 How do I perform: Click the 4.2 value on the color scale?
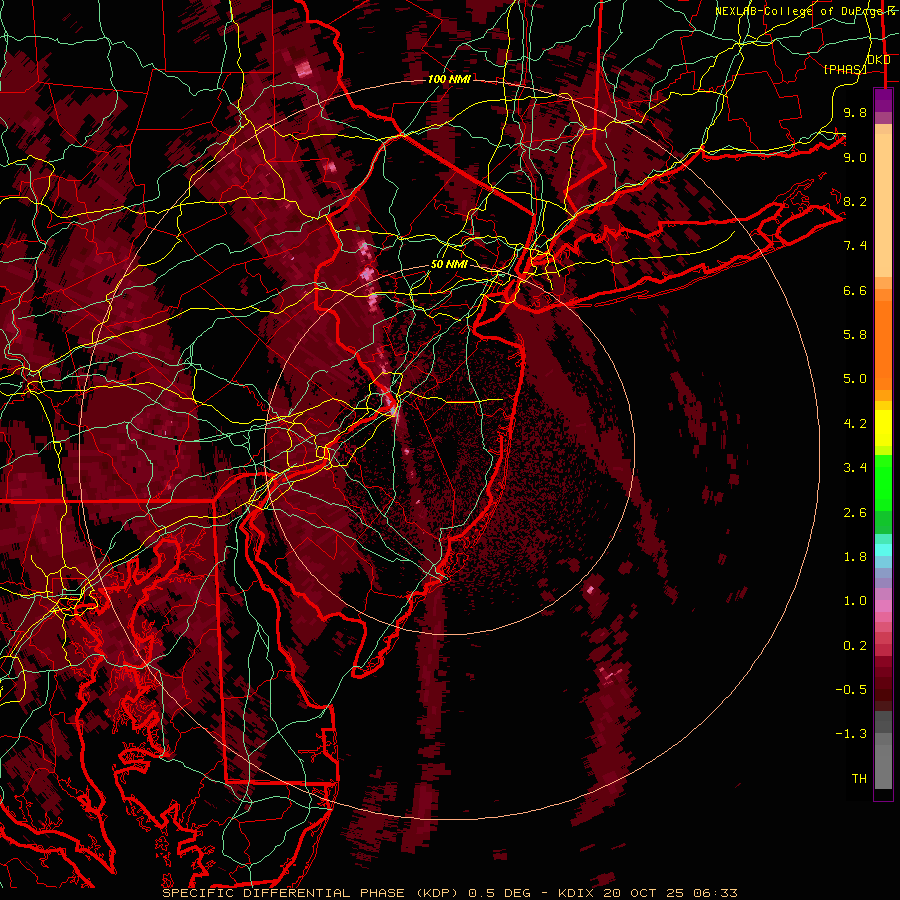[855, 424]
